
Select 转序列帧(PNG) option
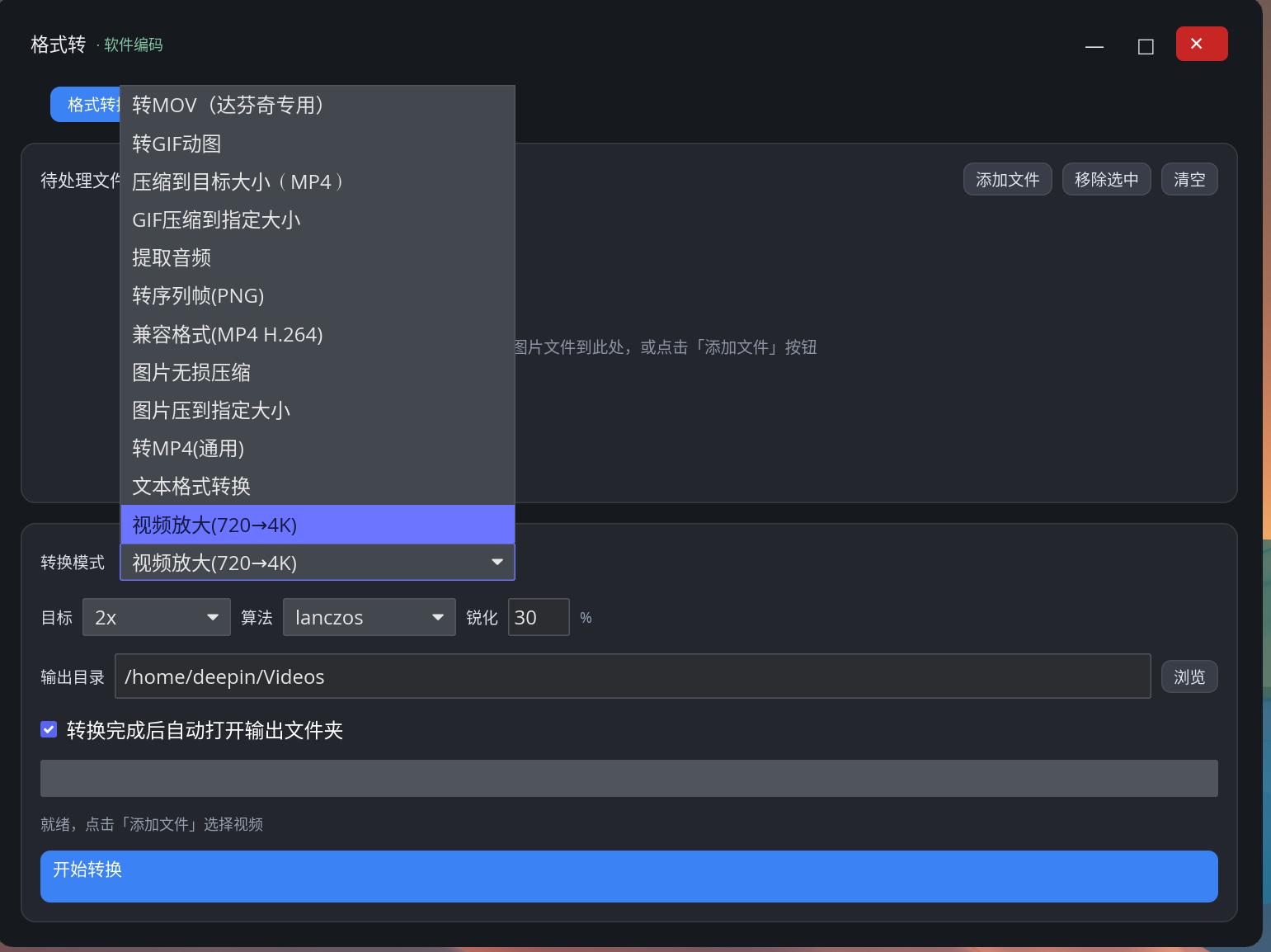318,295
